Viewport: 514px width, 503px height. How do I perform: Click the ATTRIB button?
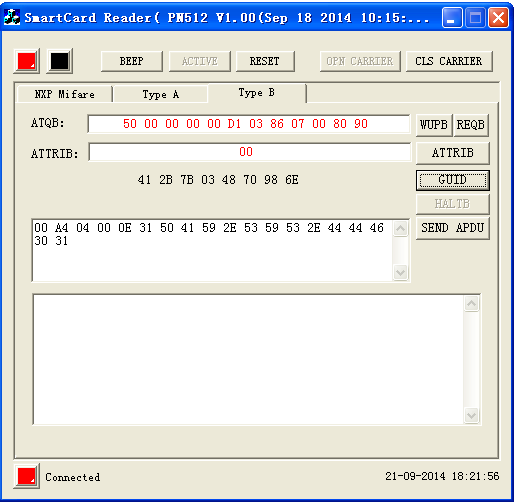(452, 153)
